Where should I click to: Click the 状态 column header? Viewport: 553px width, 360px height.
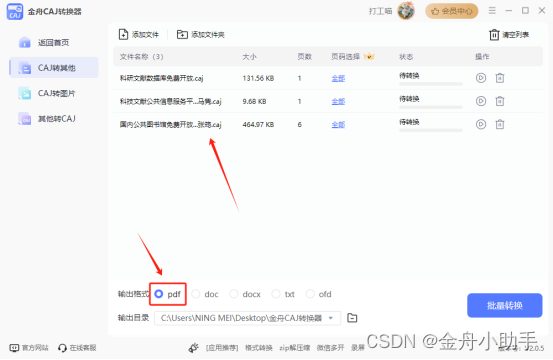pyautogui.click(x=406, y=56)
